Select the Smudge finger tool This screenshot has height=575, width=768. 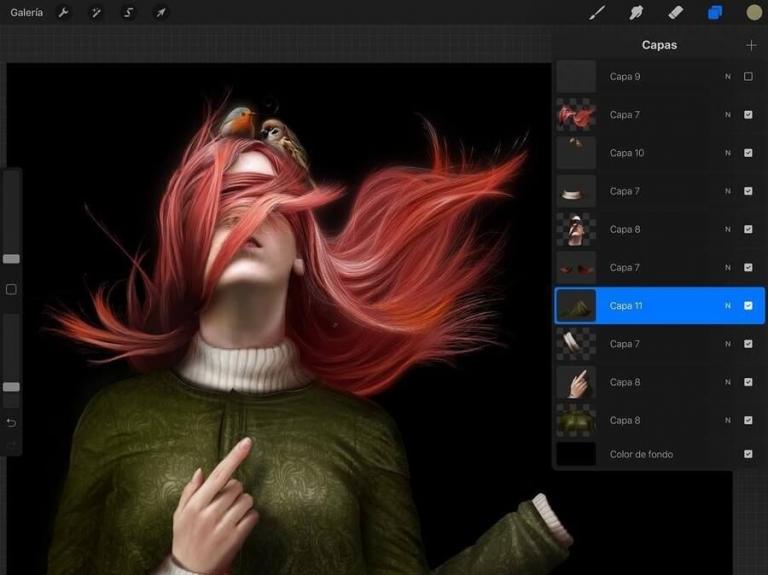tap(636, 13)
